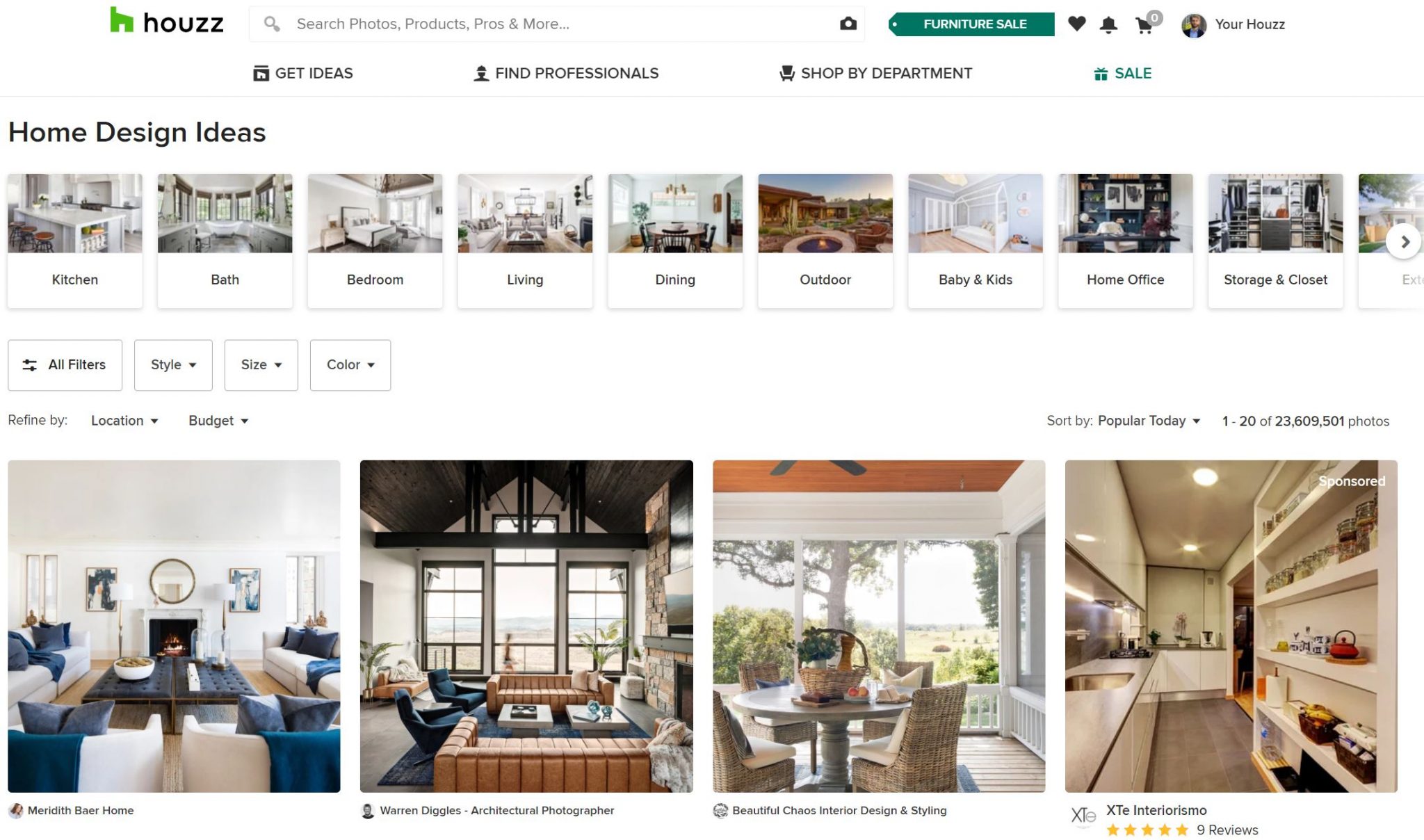Image resolution: width=1424 pixels, height=840 pixels.
Task: Expand the Location refine-by dropdown
Action: 123,420
